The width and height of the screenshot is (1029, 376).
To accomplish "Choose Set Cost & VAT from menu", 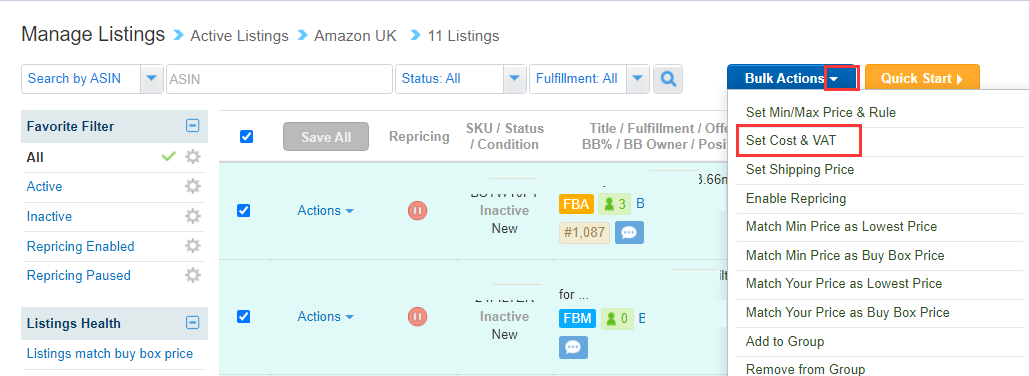I will (x=791, y=140).
